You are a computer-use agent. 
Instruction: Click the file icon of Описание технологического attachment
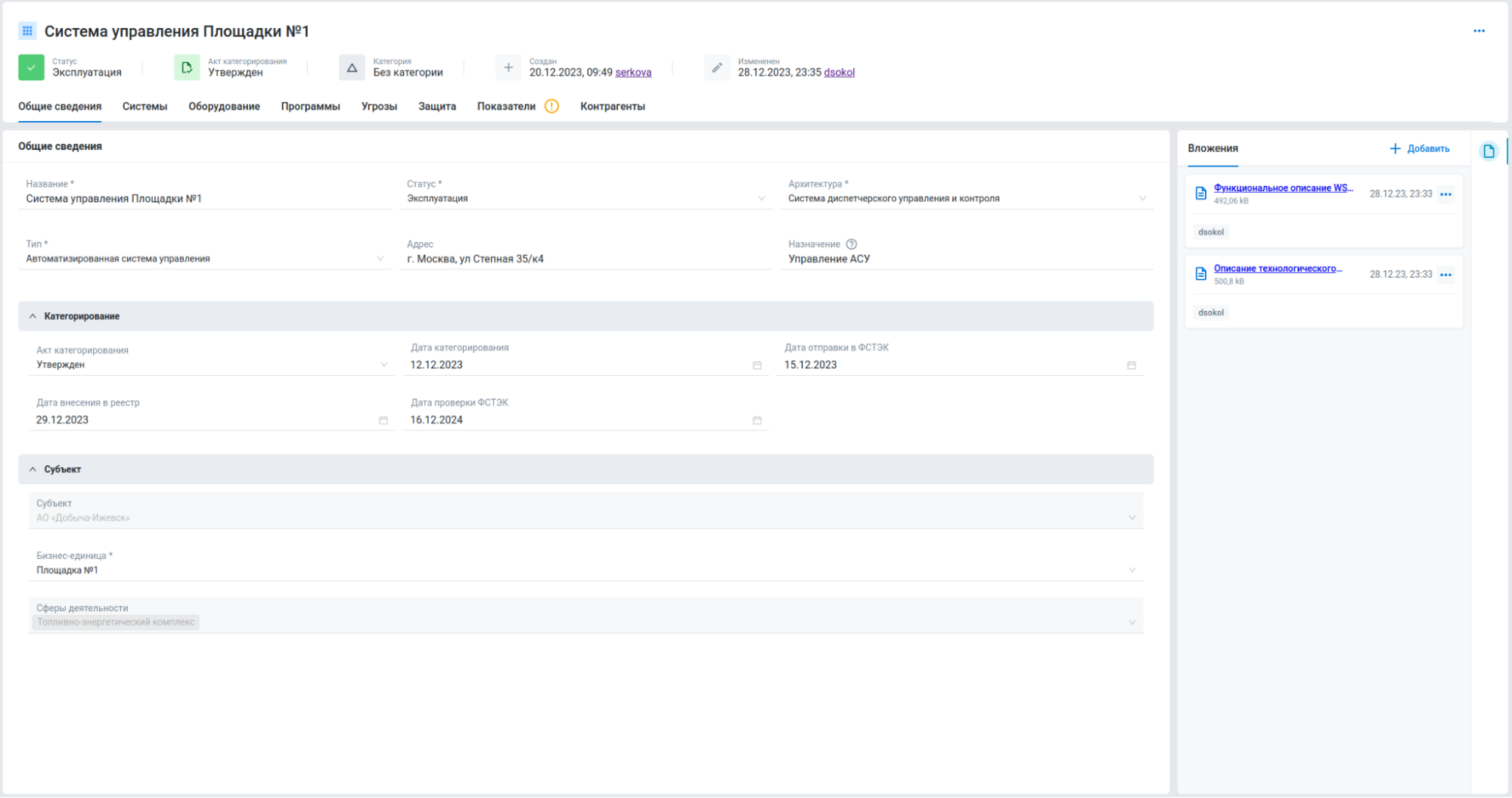point(1200,274)
